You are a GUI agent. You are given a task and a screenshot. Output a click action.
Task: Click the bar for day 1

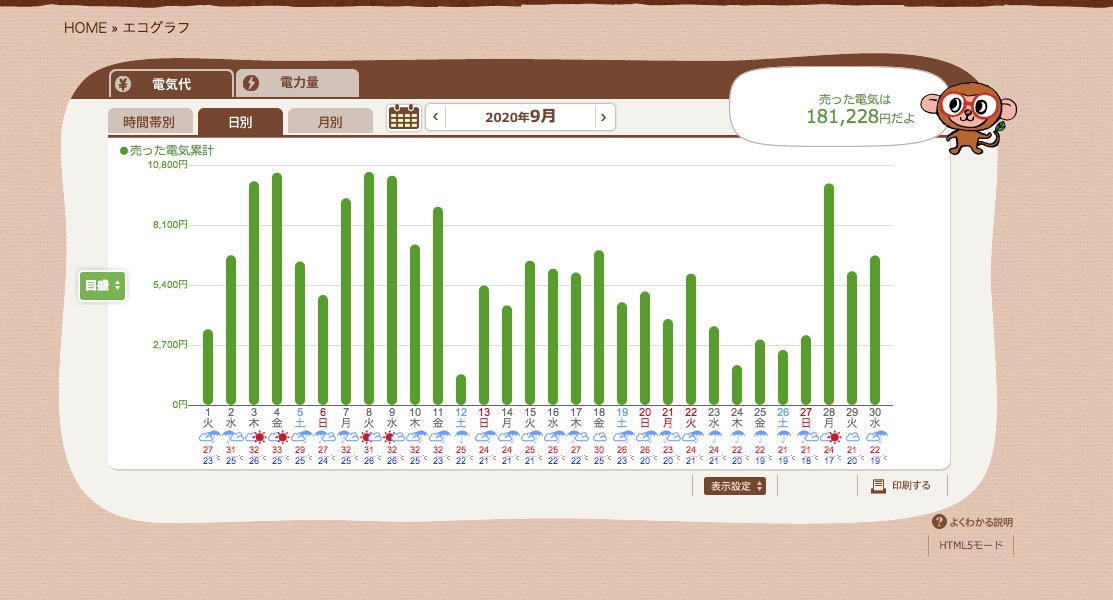point(208,367)
